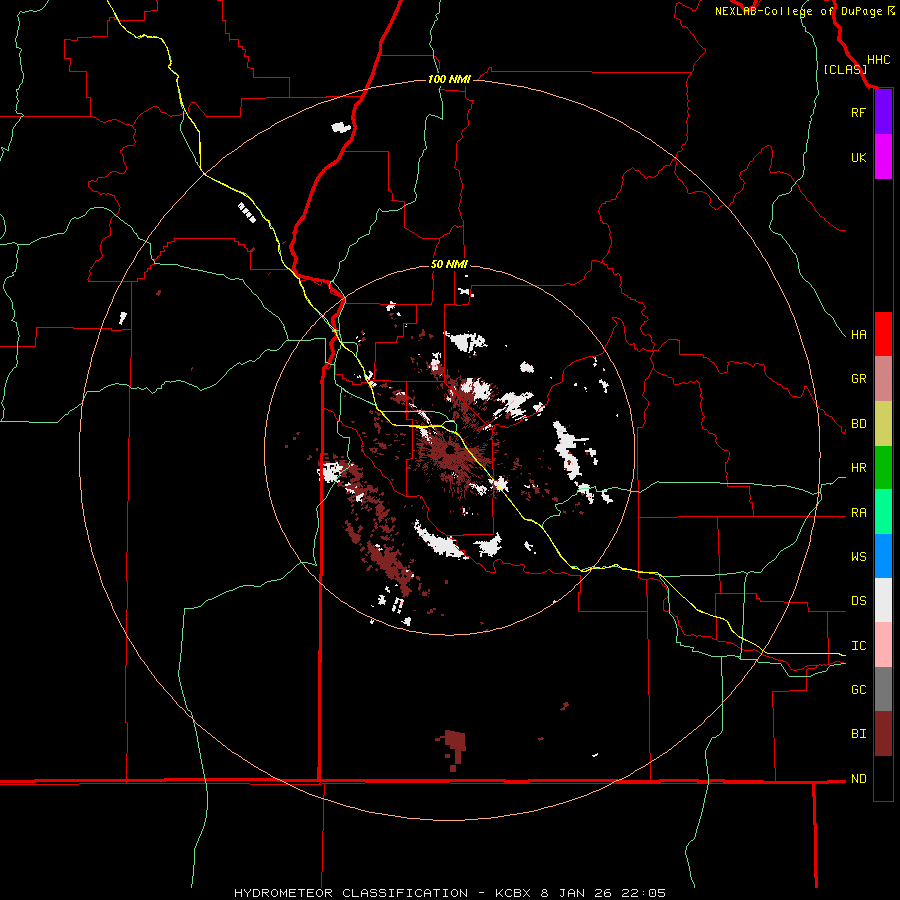The width and height of the screenshot is (900, 900).
Task: Click the WS legend label
Action: click(858, 556)
